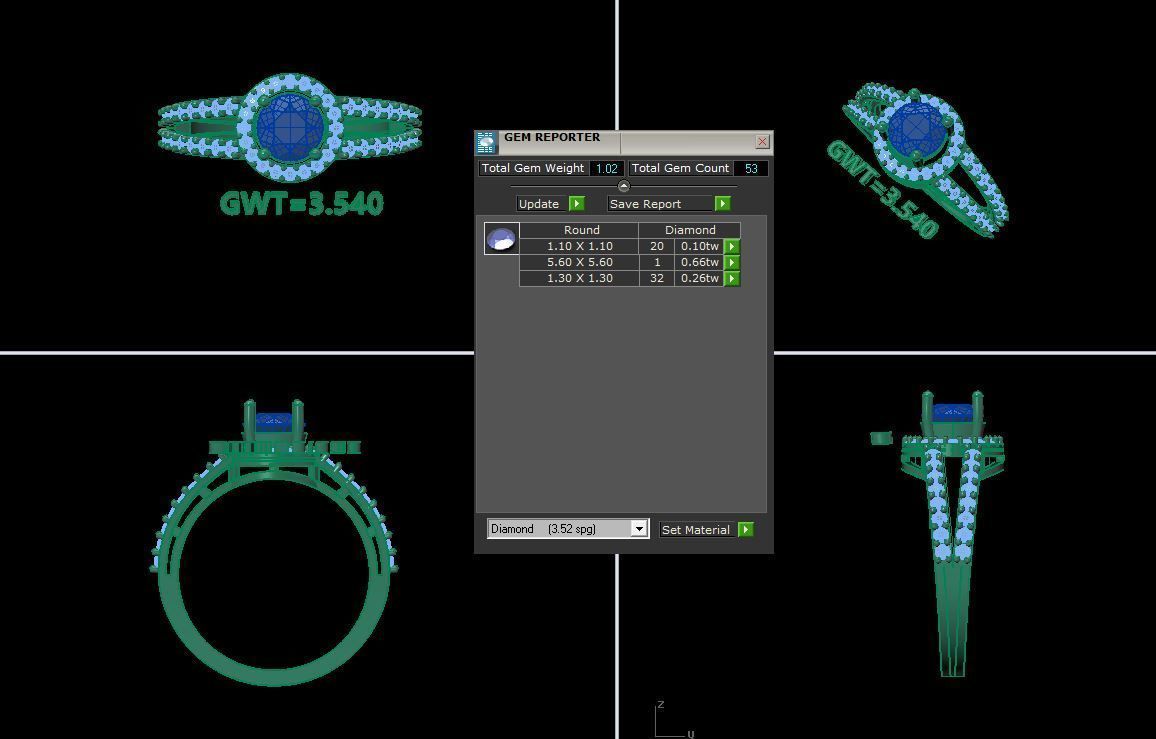This screenshot has height=739, width=1156.
Task: Click green arrow on the 1.10 X 1.10 row
Action: (731, 246)
